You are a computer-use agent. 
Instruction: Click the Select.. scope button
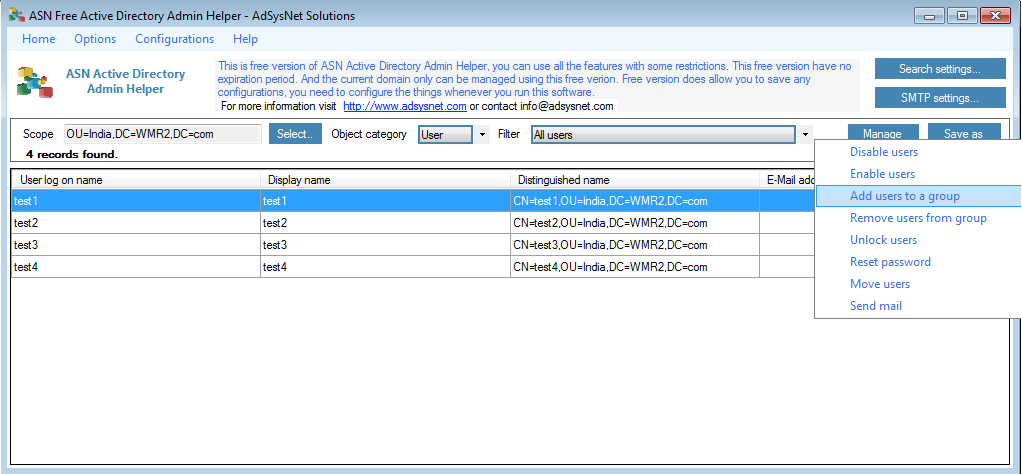[295, 134]
